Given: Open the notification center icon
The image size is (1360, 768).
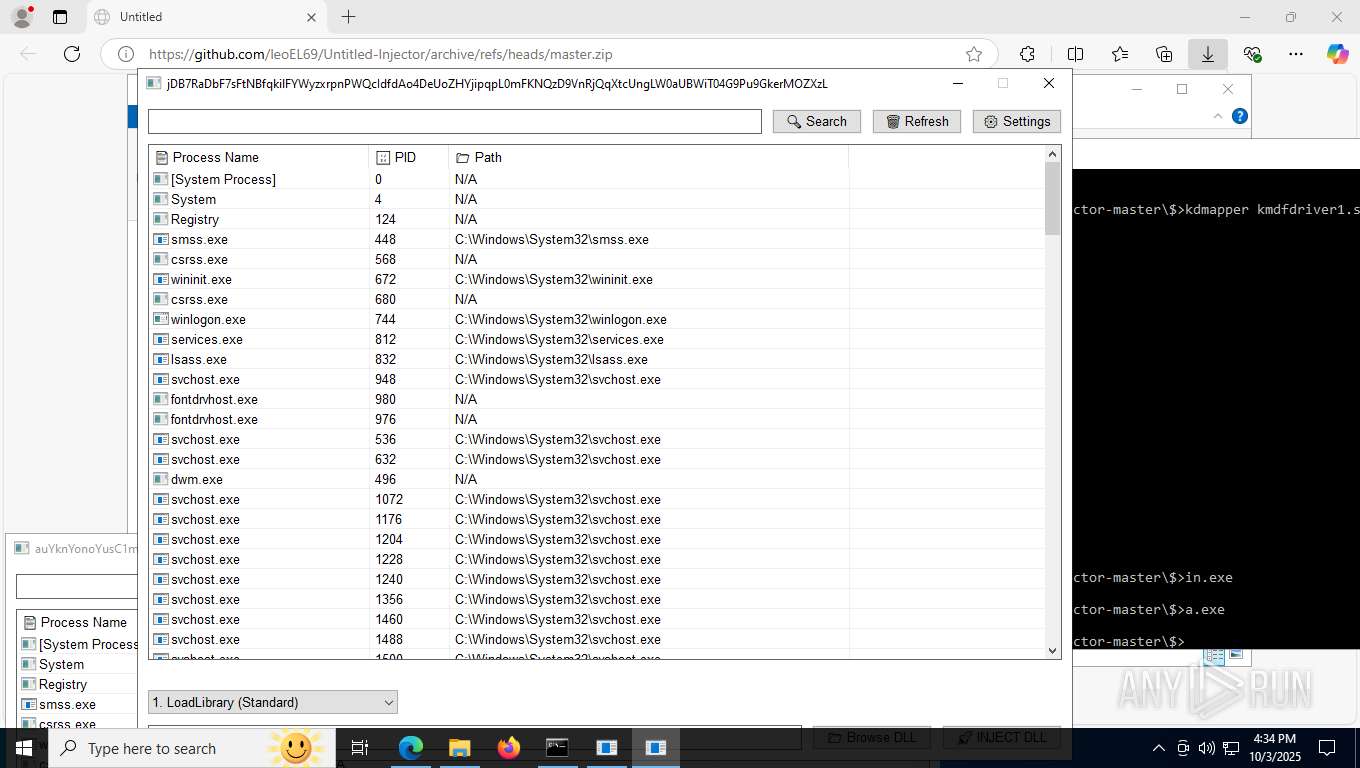Looking at the screenshot, I should pos(1327,748).
